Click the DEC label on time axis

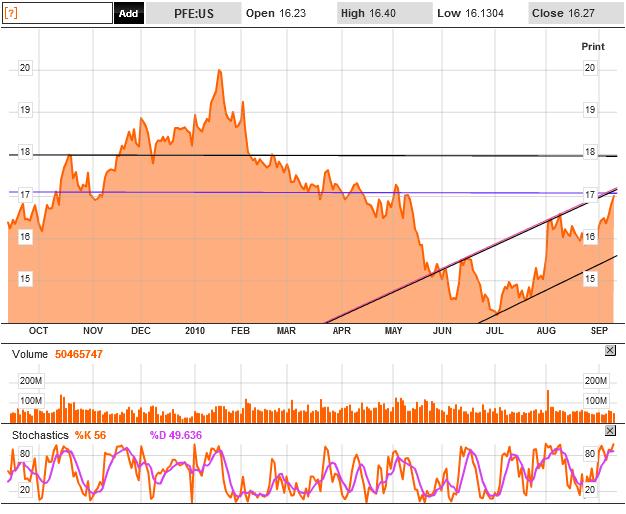point(141,331)
